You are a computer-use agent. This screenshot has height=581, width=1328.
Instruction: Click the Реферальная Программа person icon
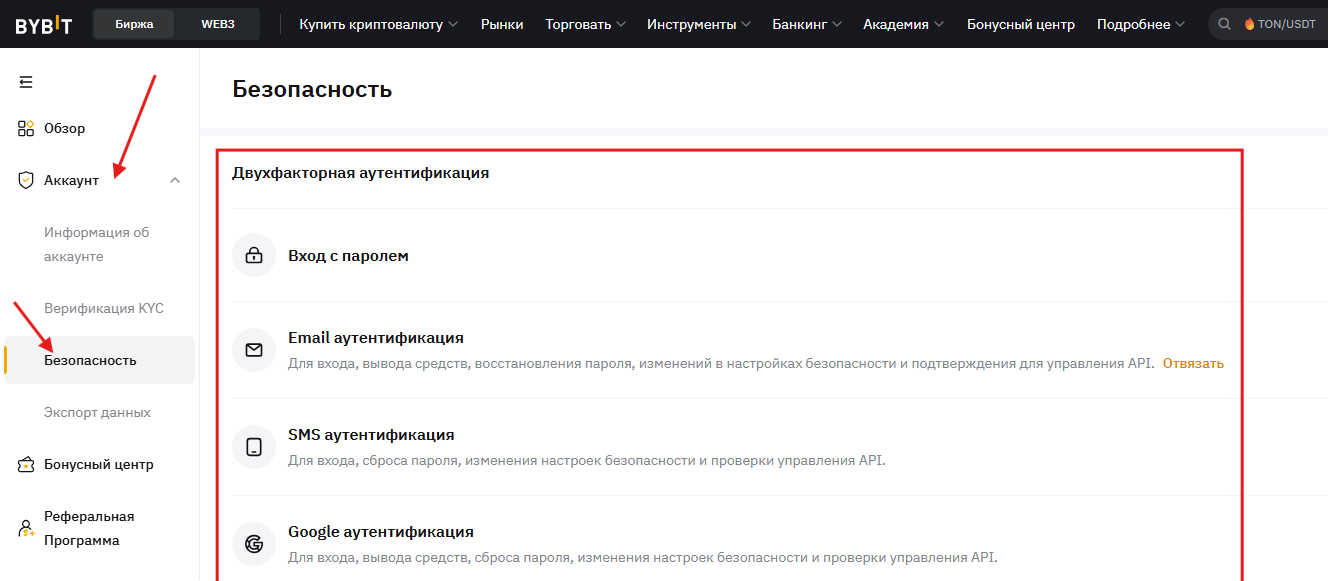coord(26,528)
